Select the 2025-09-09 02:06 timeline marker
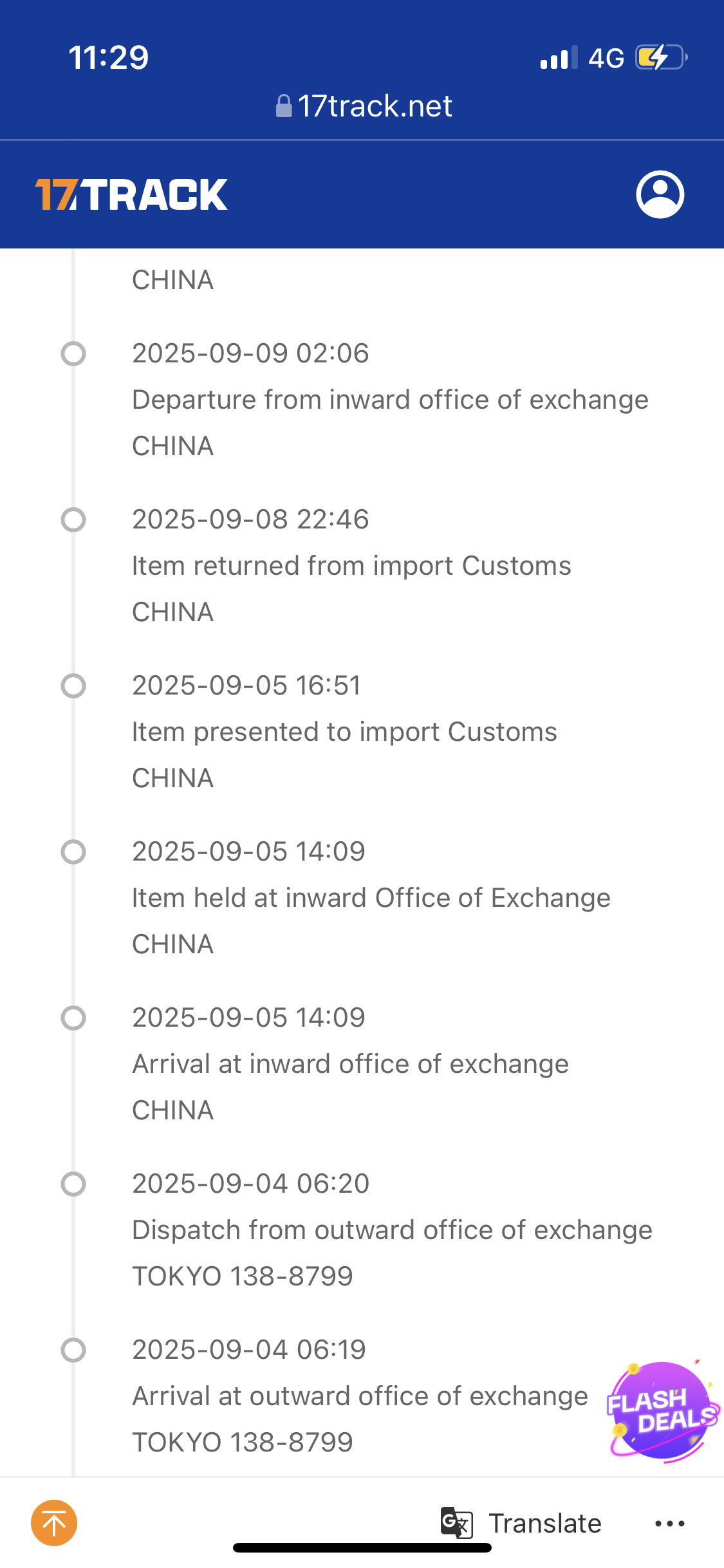724x1568 pixels. pyautogui.click(x=73, y=353)
